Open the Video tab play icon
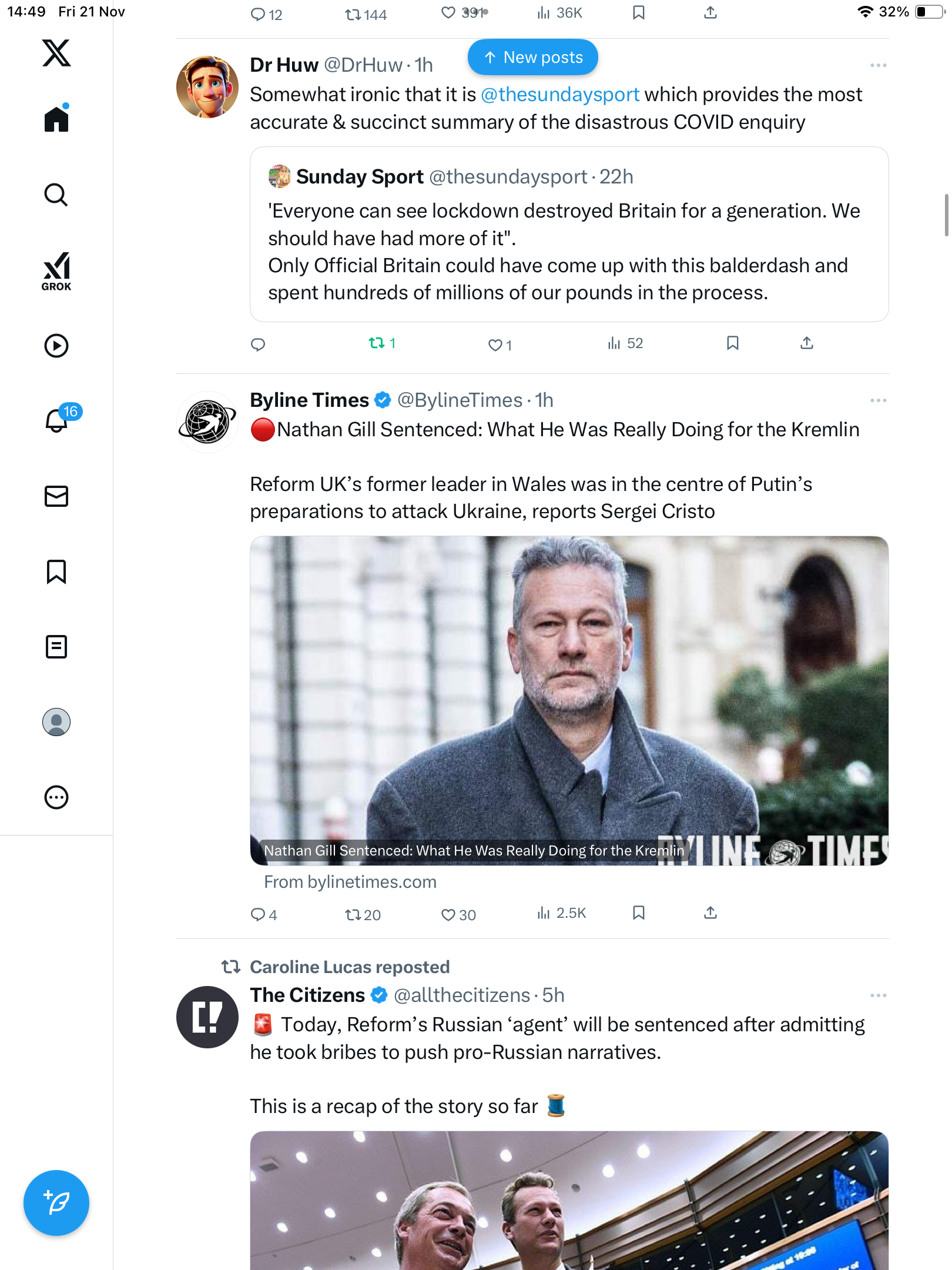Viewport: 952px width, 1270px height. click(x=56, y=346)
